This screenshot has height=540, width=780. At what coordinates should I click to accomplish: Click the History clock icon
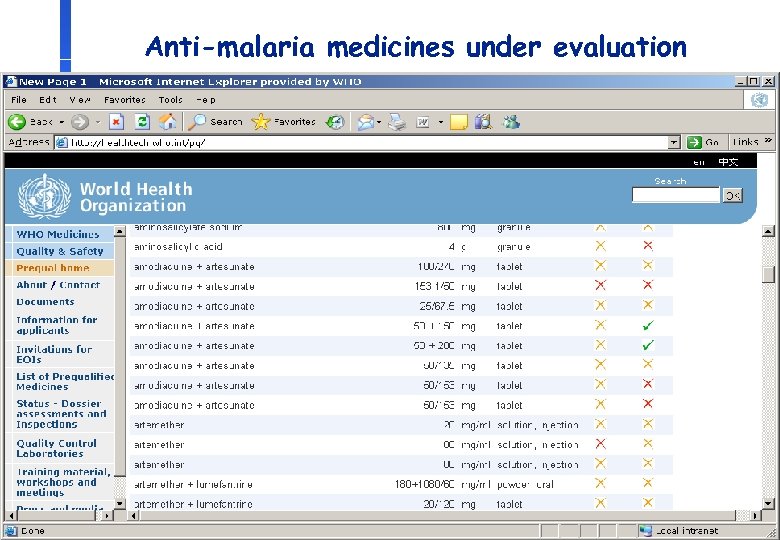click(x=335, y=122)
